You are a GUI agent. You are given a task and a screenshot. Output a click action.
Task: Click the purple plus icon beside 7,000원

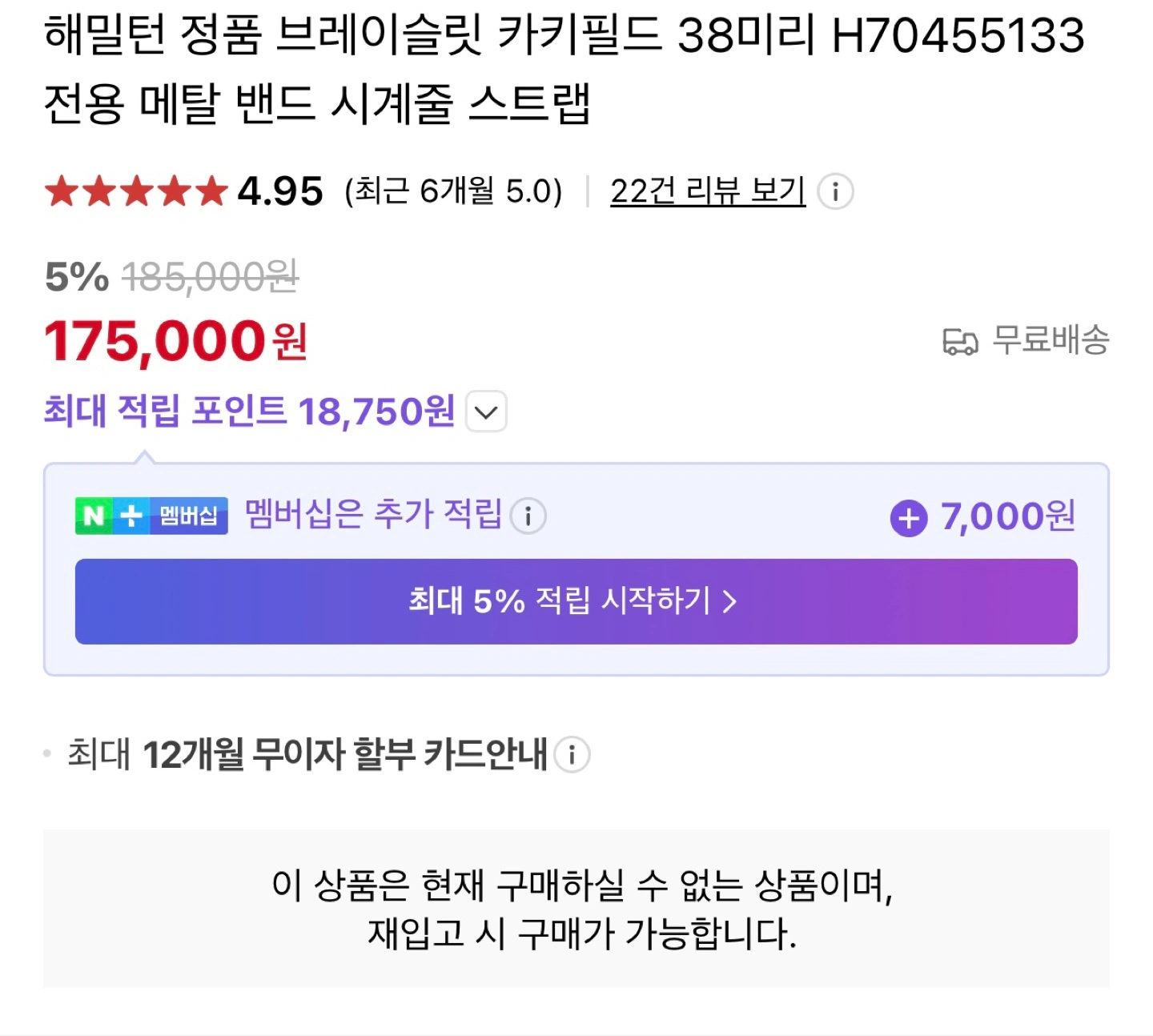[x=909, y=518]
